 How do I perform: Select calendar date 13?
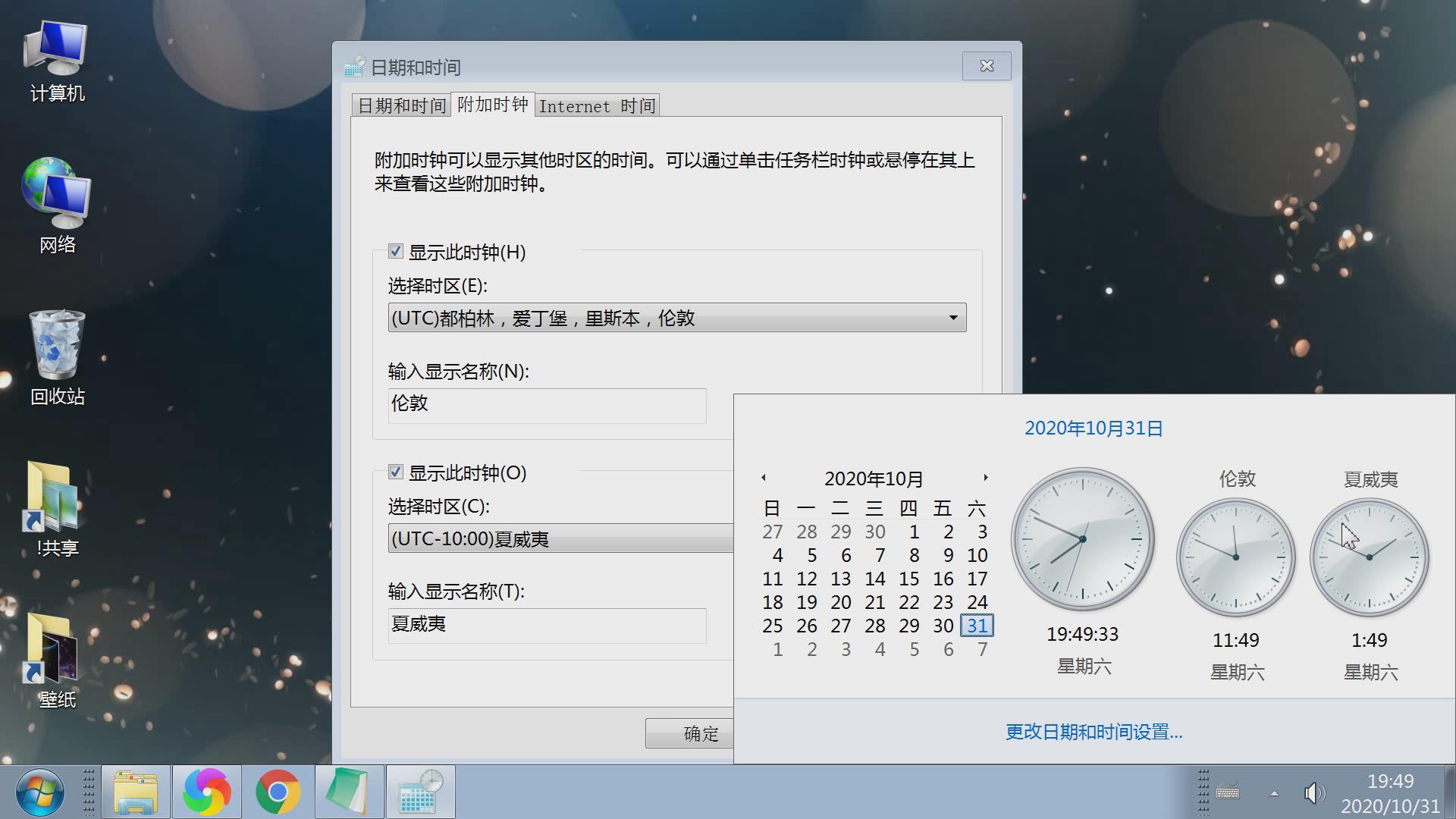click(x=840, y=579)
